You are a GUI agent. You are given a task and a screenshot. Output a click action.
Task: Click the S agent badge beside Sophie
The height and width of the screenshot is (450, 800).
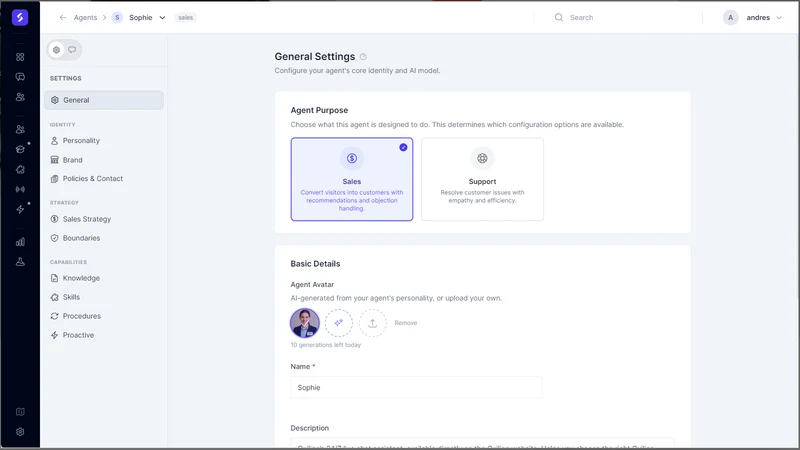(117, 17)
